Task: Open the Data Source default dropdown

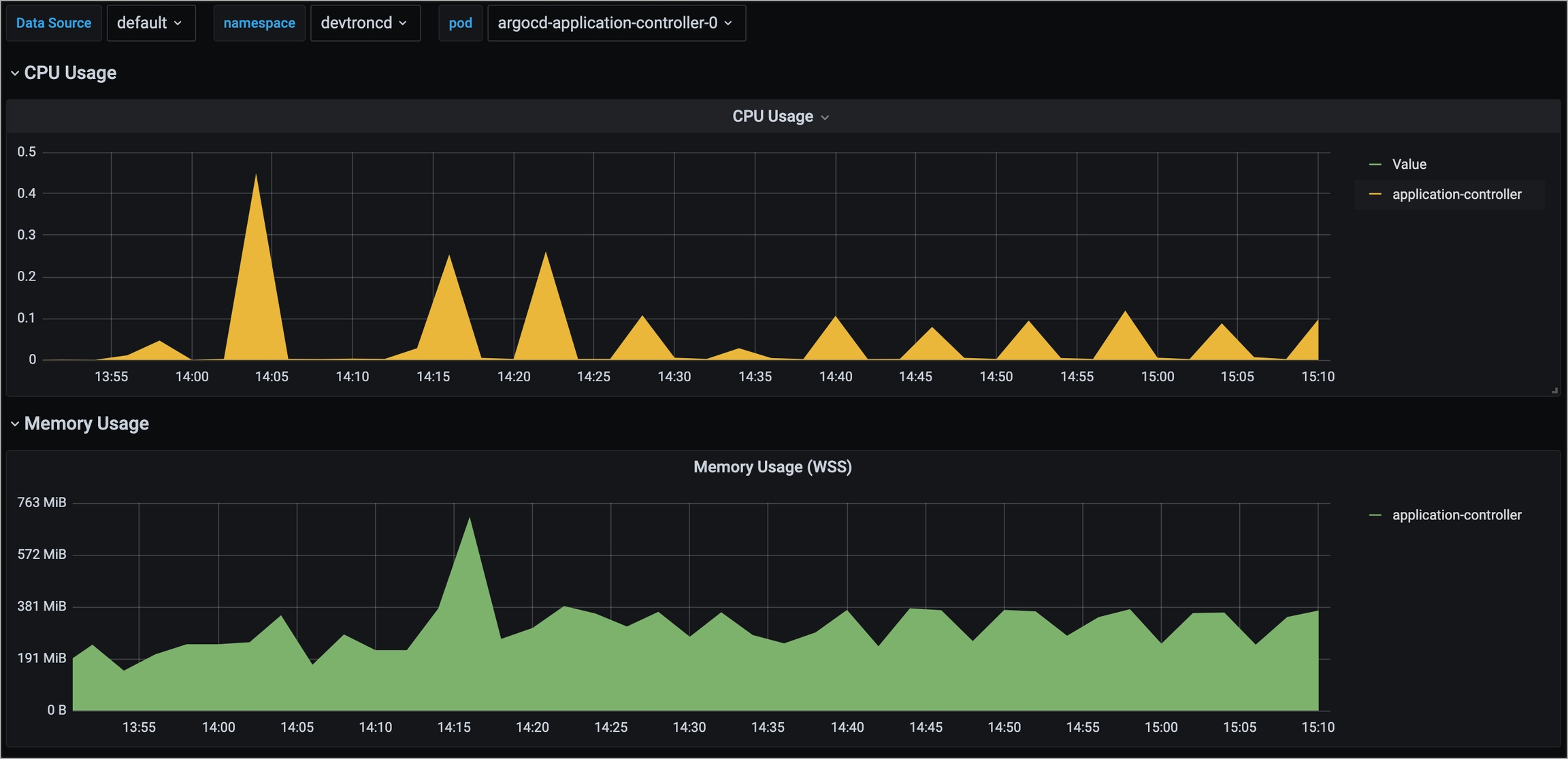Action: click(150, 23)
